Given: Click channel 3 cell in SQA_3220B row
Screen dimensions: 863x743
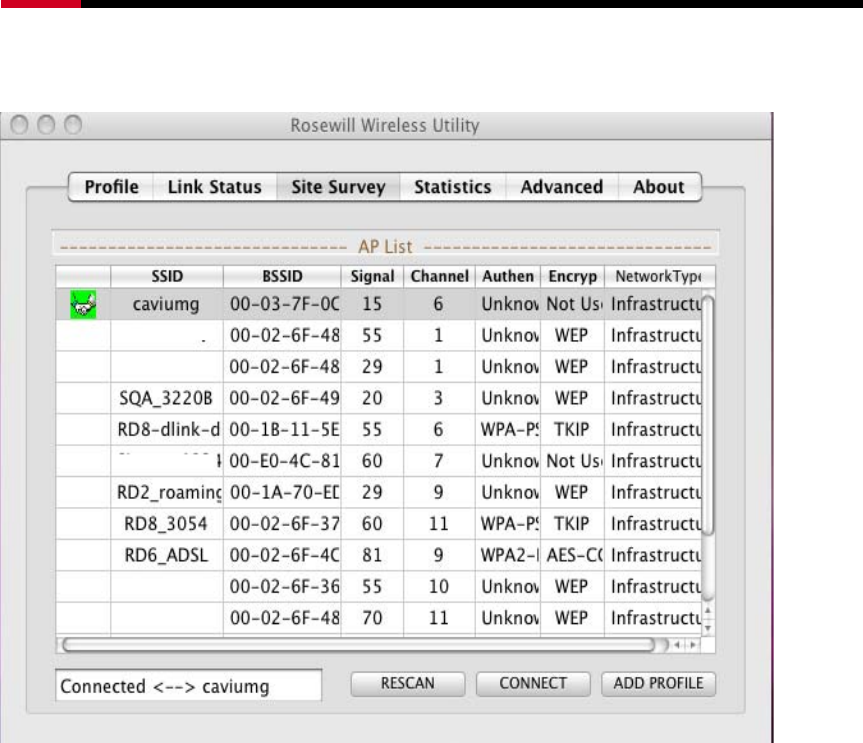Looking at the screenshot, I should [x=439, y=398].
